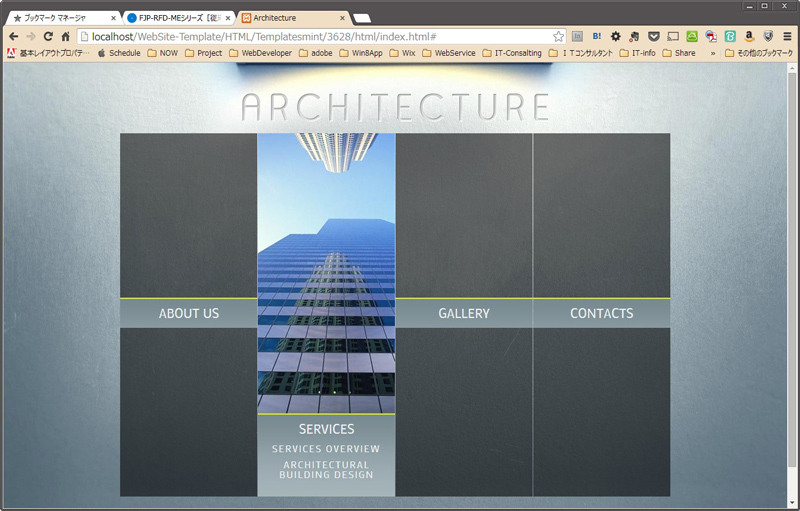Open the ITコンサルタント bookmark folder
Viewport: 800px width, 511px height.
pyautogui.click(x=581, y=53)
